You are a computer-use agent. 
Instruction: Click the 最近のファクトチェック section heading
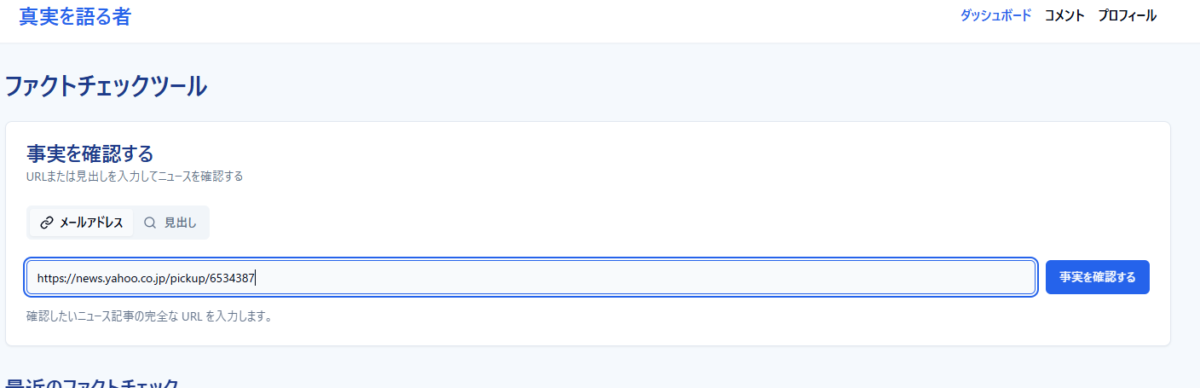point(92,383)
